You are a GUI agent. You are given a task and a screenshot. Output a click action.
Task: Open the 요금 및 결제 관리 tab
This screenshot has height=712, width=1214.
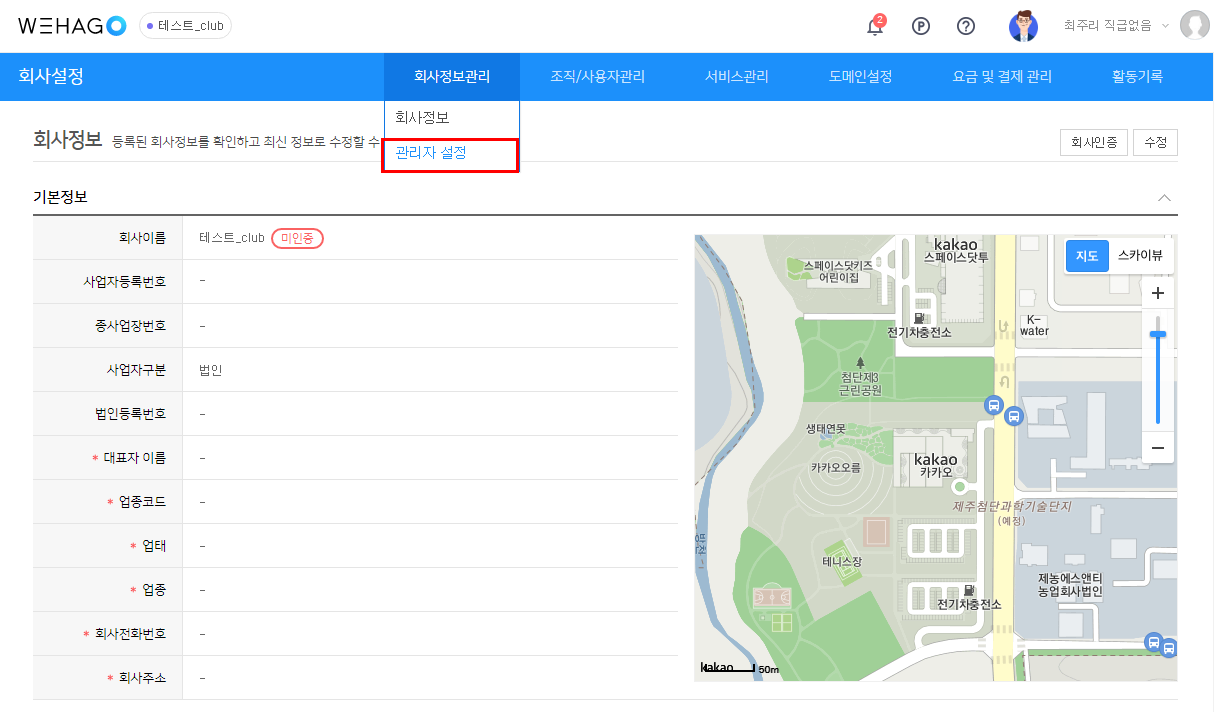(x=1002, y=77)
